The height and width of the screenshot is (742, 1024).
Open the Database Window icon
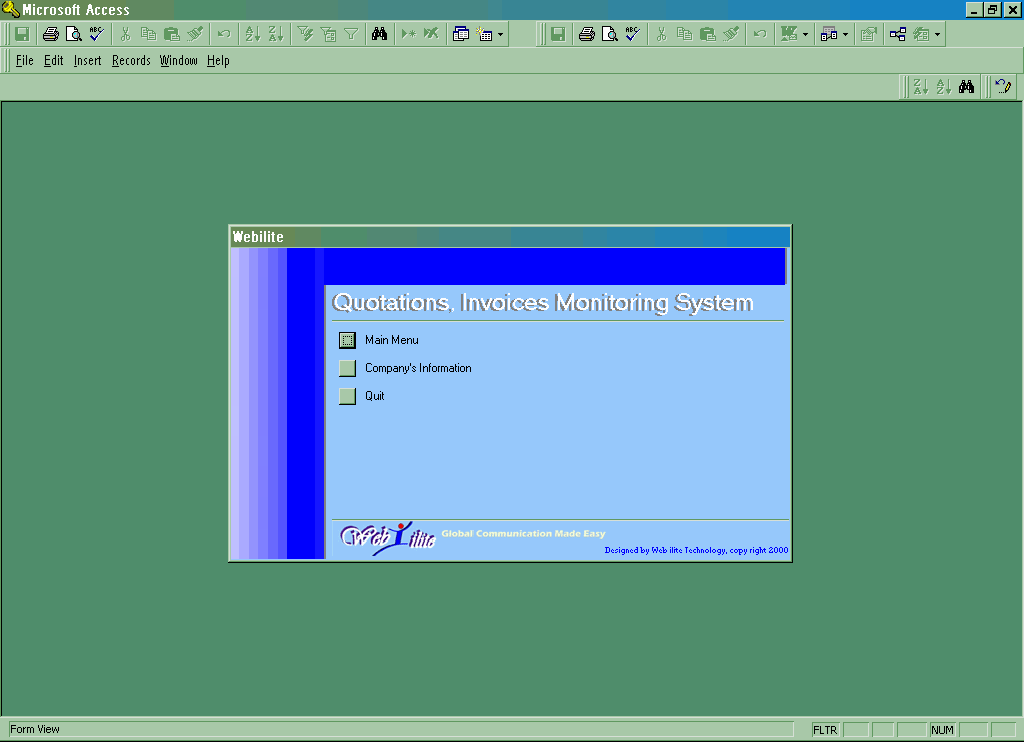click(461, 34)
